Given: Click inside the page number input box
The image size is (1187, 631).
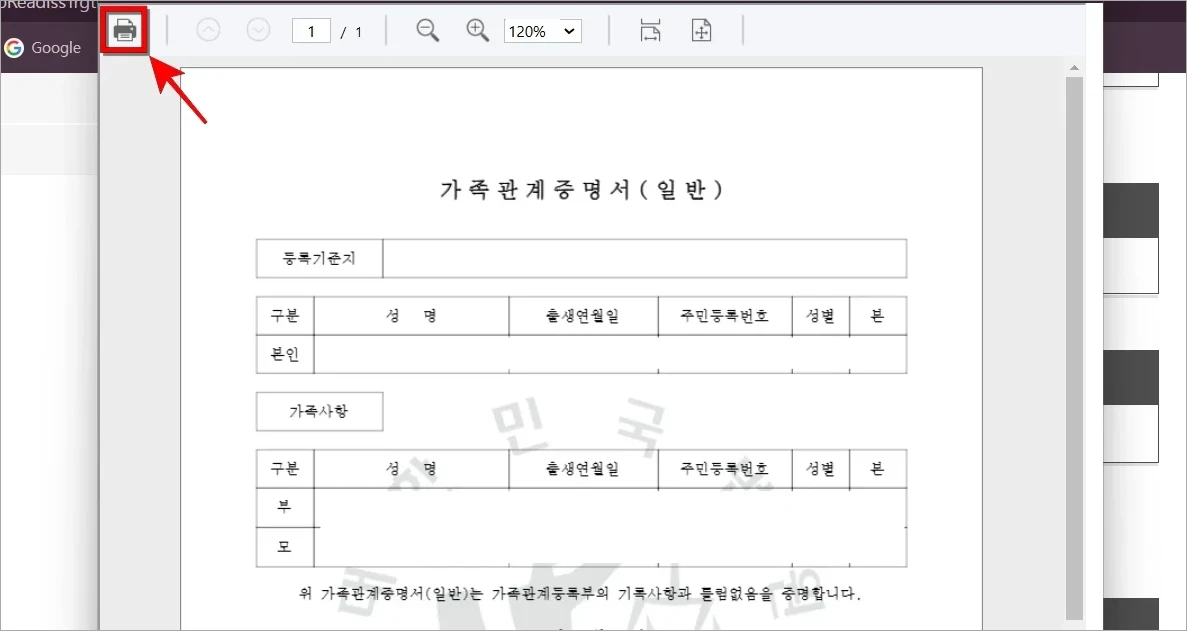Looking at the screenshot, I should tap(310, 30).
